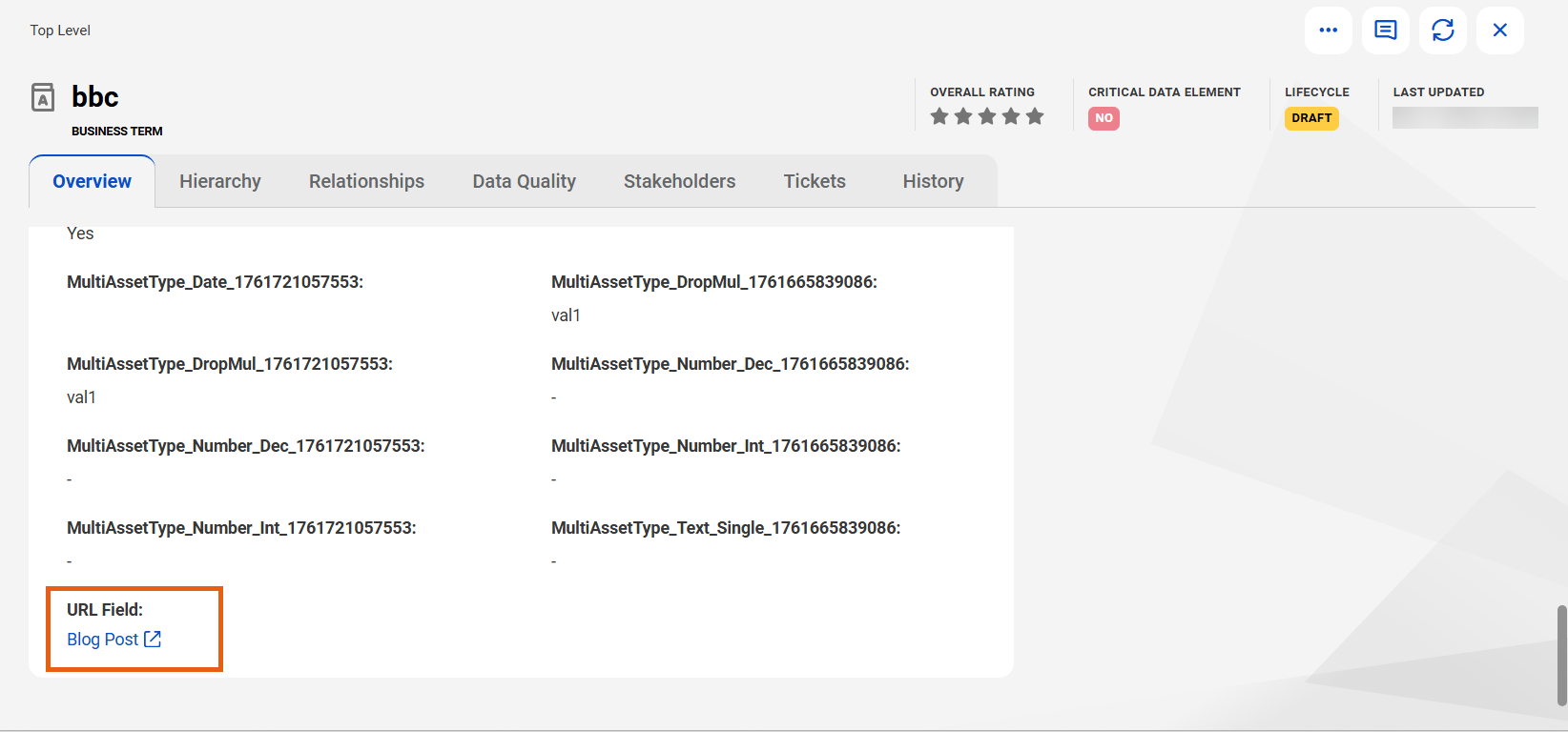The height and width of the screenshot is (732, 1568).
Task: Open the Blog Post link
Action: click(x=103, y=640)
